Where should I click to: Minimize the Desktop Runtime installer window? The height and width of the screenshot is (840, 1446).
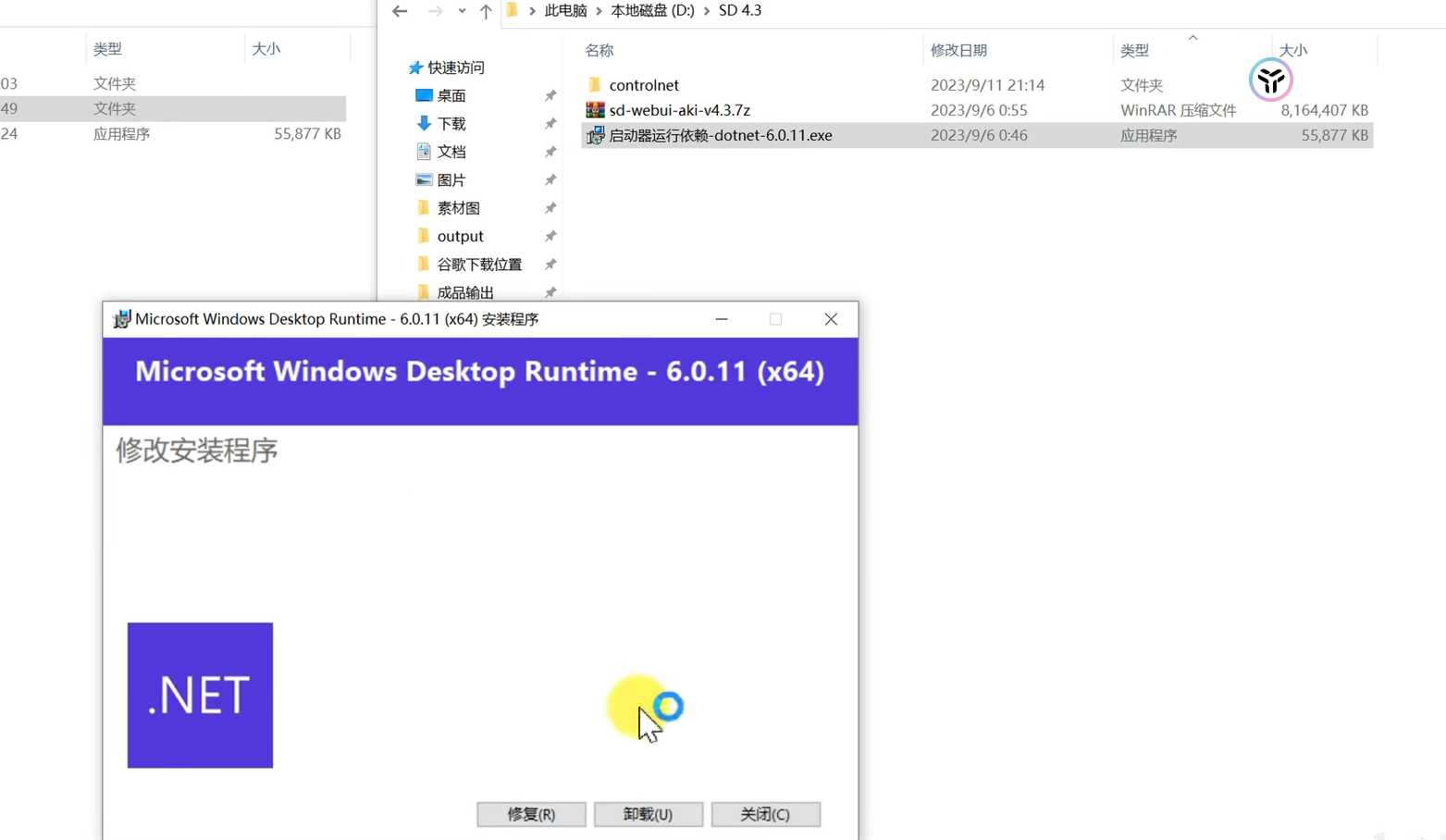pyautogui.click(x=722, y=319)
